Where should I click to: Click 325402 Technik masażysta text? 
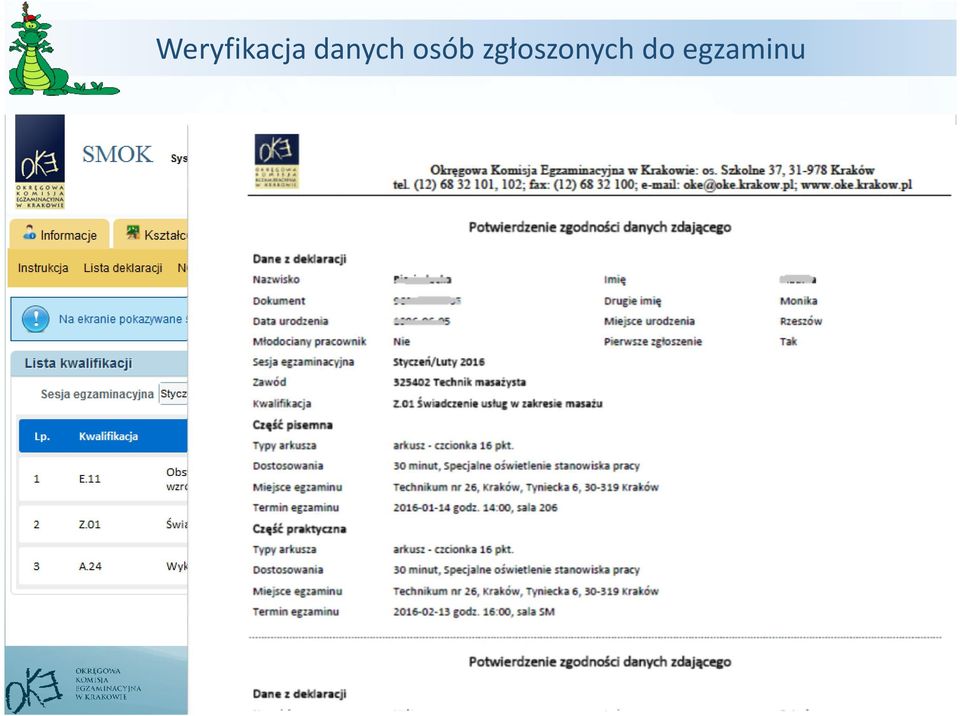pyautogui.click(x=459, y=382)
